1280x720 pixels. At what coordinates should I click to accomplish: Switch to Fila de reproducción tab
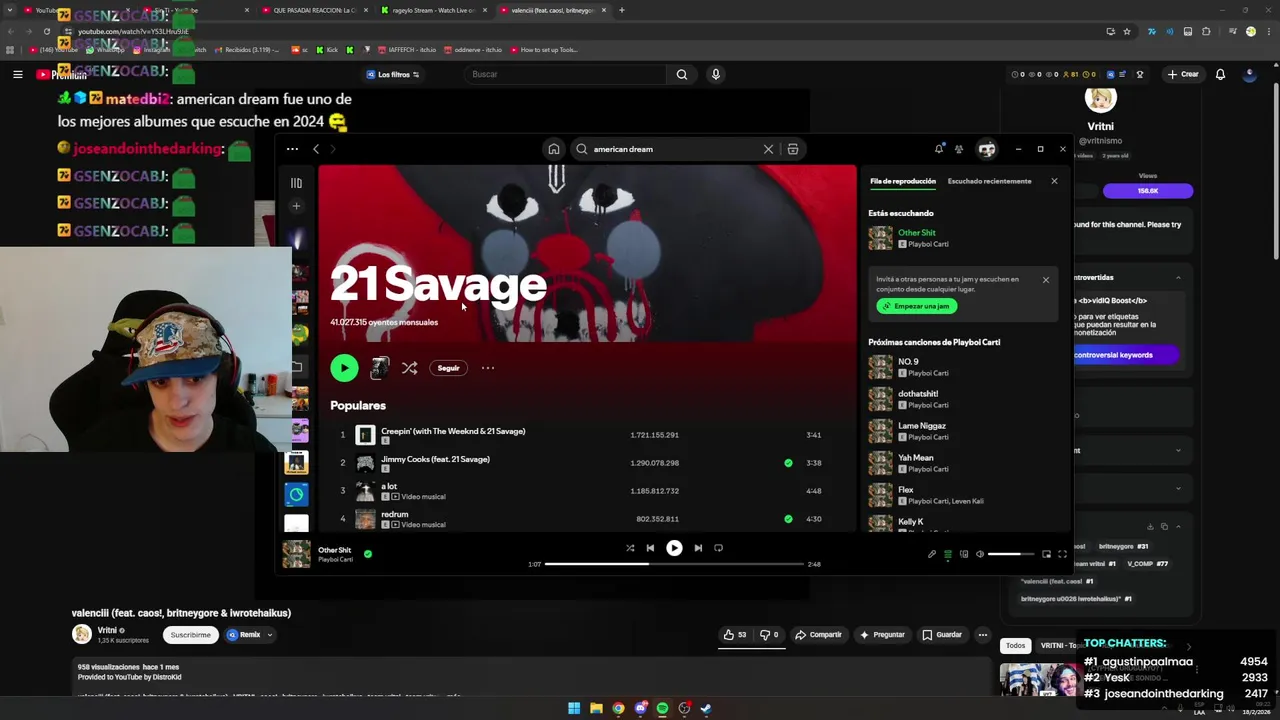pyautogui.click(x=903, y=181)
